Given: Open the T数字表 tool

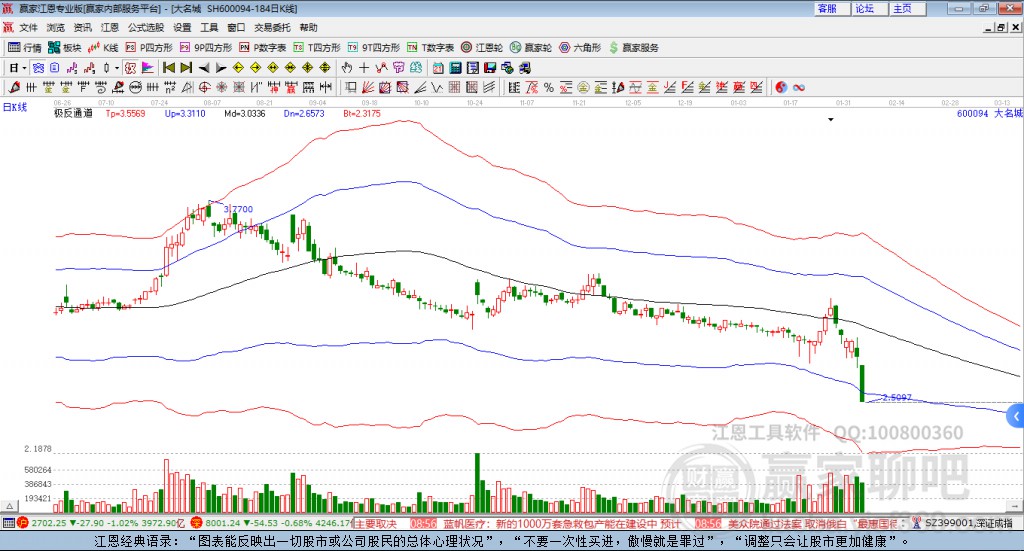Looking at the screenshot, I should [430, 48].
